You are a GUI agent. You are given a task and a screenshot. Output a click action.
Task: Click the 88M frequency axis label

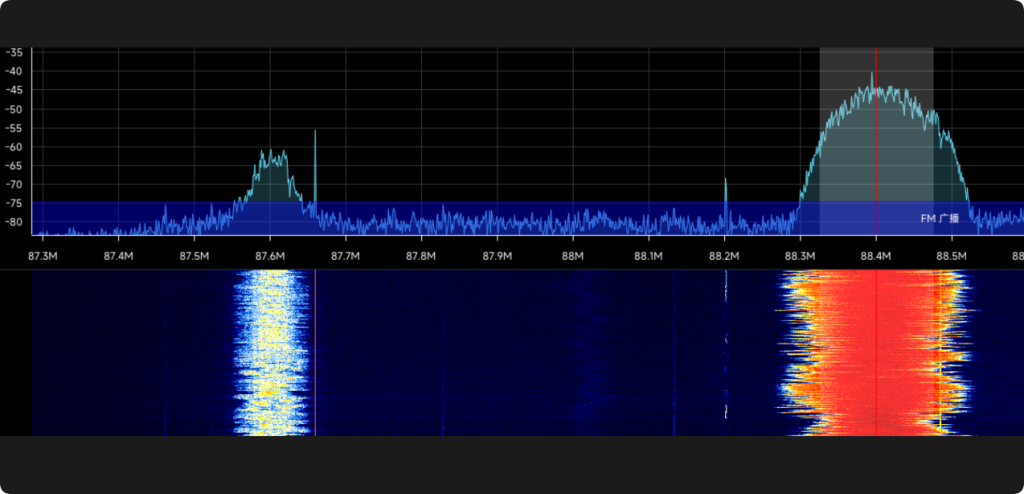(572, 256)
